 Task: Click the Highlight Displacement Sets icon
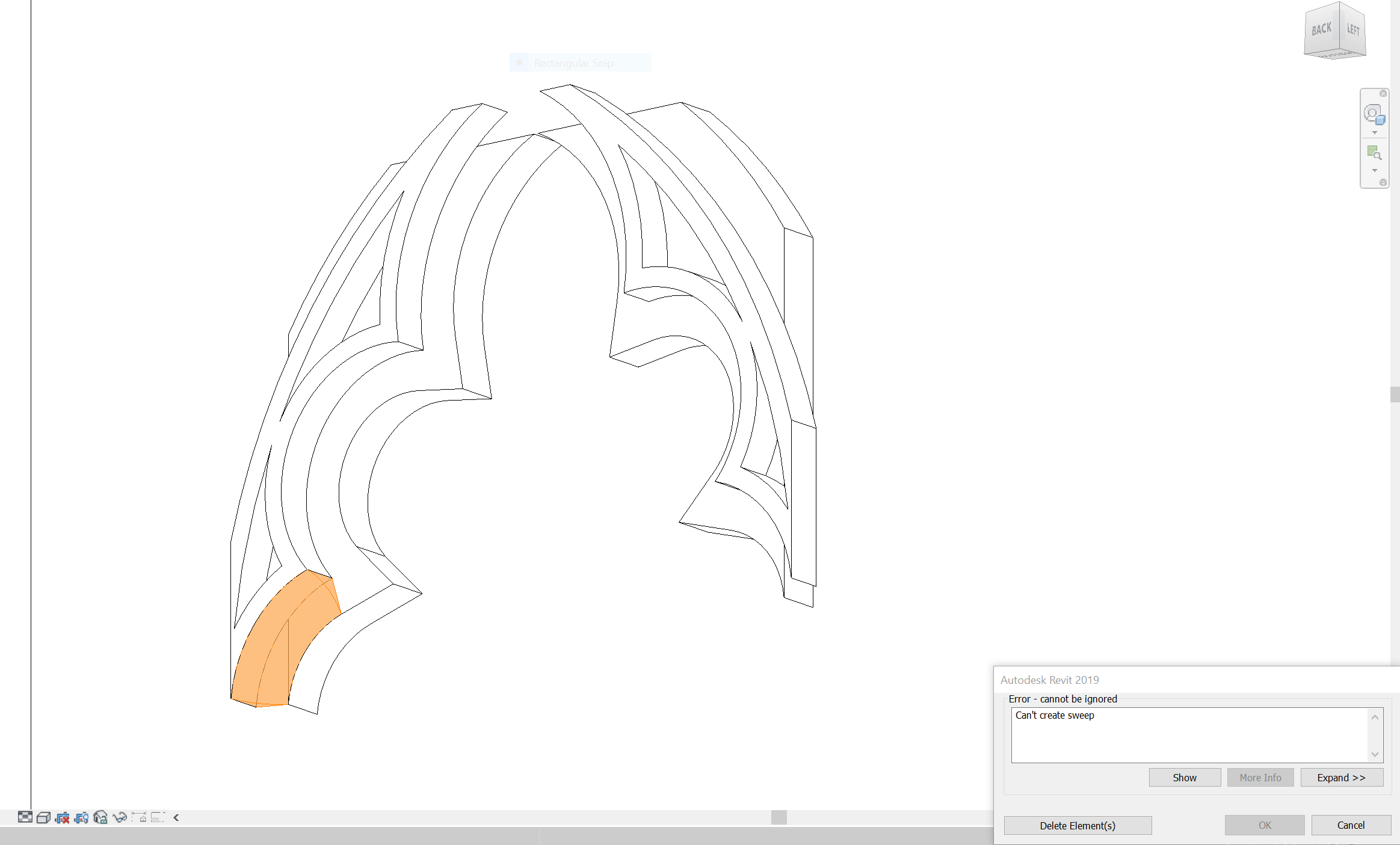click(158, 817)
